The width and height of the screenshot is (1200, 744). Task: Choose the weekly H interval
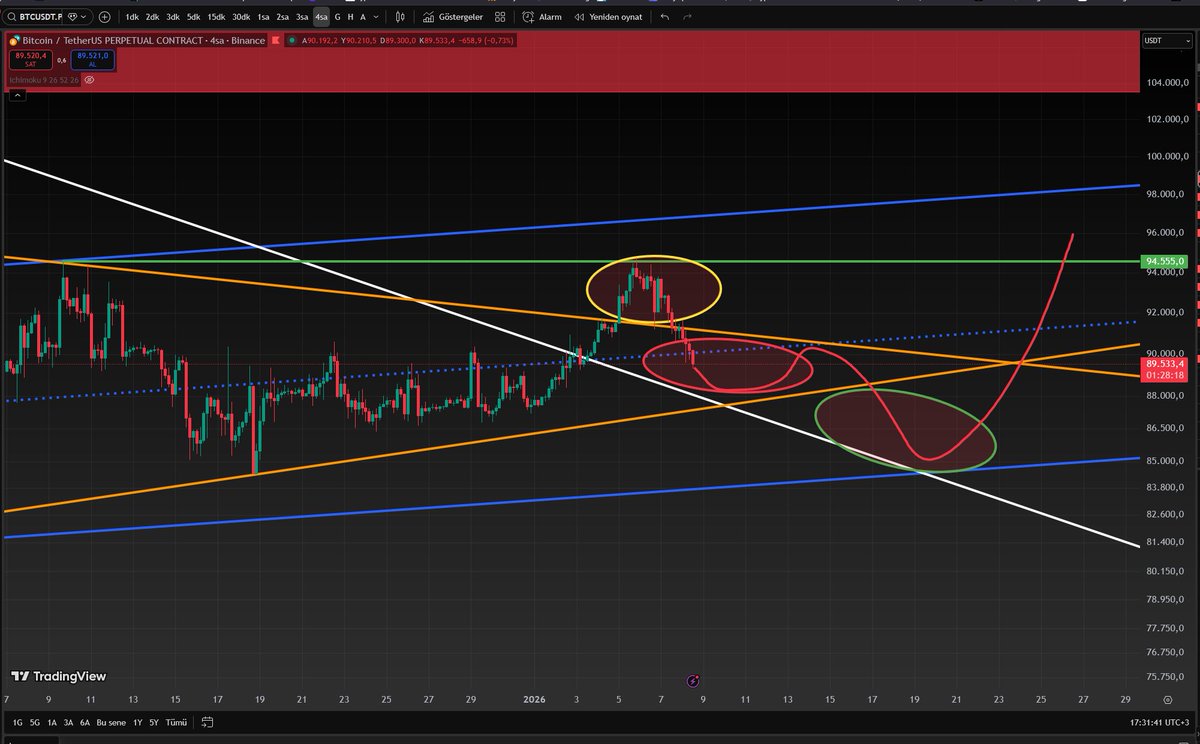350,17
